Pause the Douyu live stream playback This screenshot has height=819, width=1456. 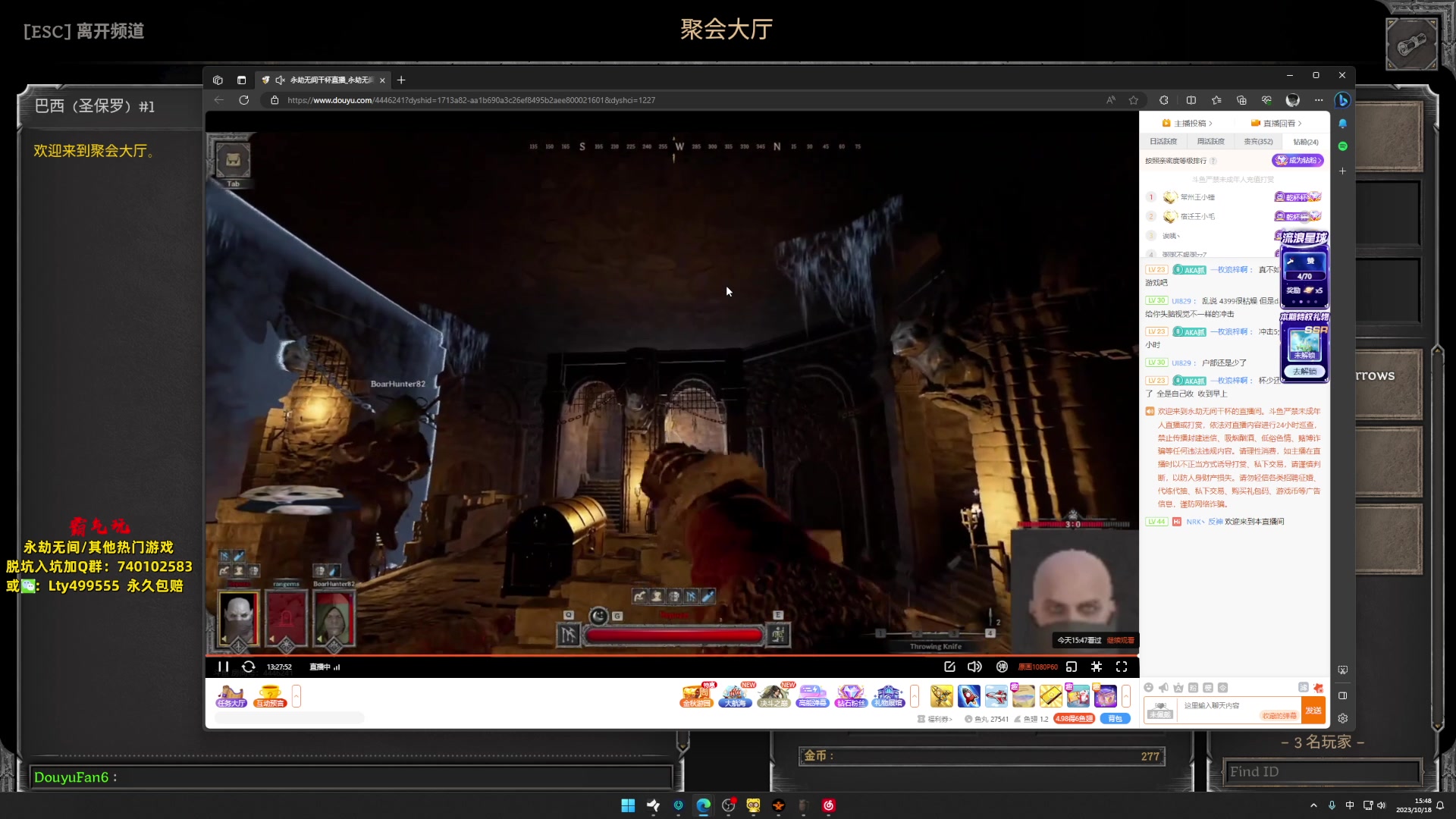(223, 667)
